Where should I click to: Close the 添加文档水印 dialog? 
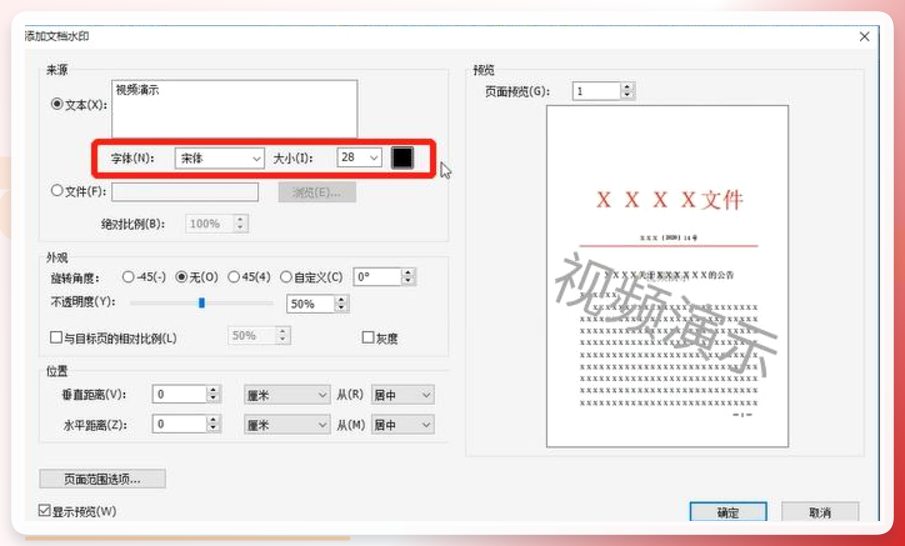click(864, 37)
